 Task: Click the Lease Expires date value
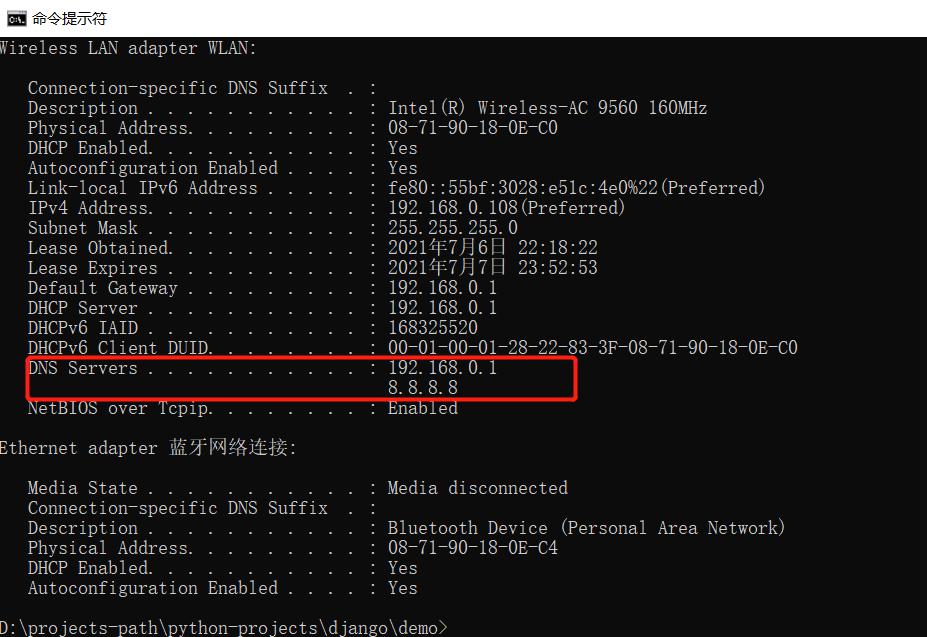[492, 268]
